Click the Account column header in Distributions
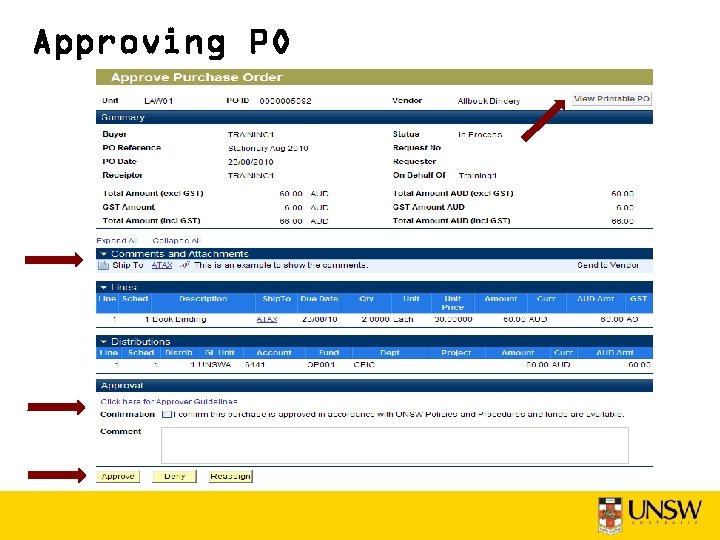The image size is (720, 540). (274, 353)
